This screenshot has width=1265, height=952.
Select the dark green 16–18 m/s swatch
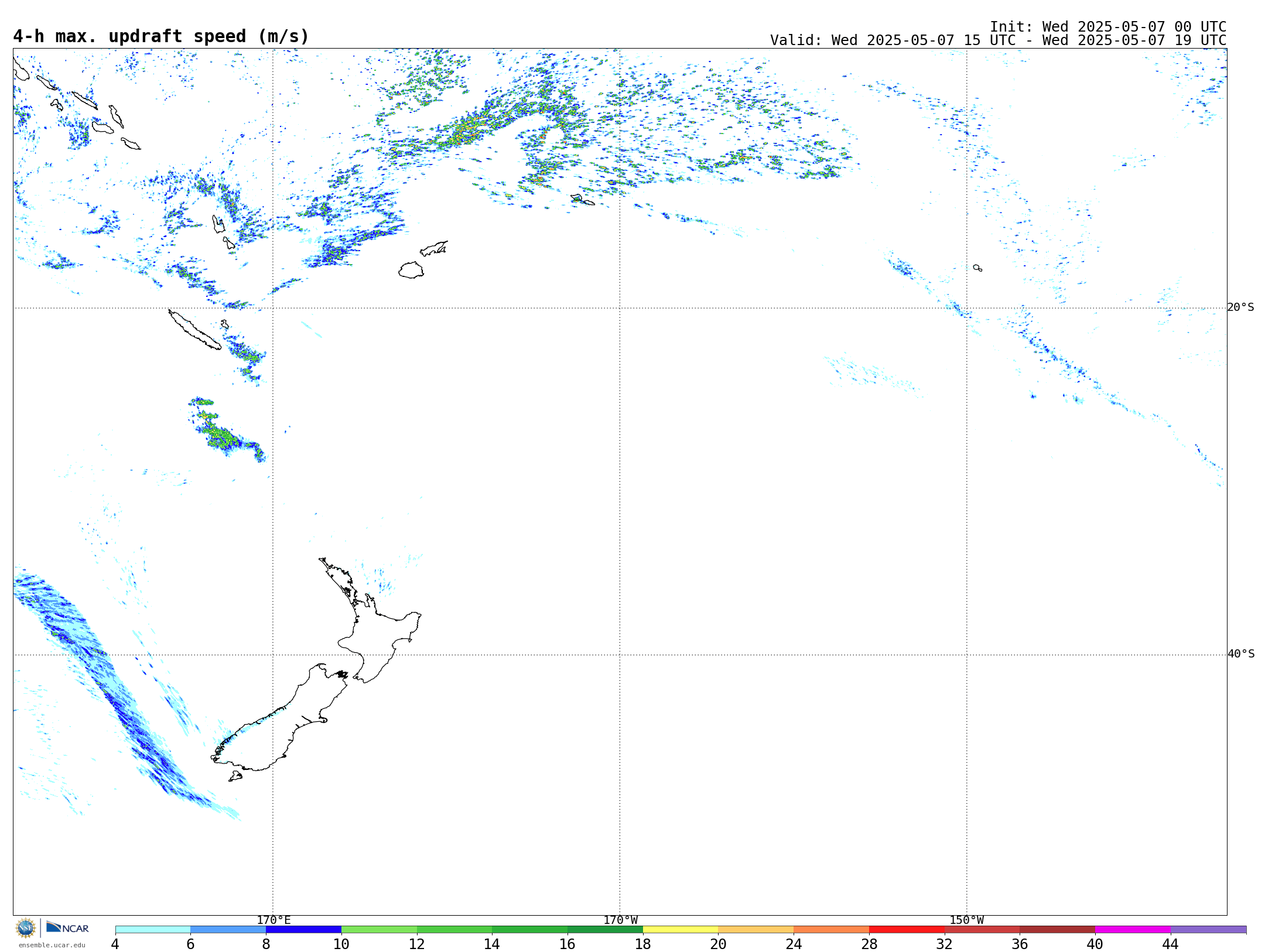tap(605, 930)
